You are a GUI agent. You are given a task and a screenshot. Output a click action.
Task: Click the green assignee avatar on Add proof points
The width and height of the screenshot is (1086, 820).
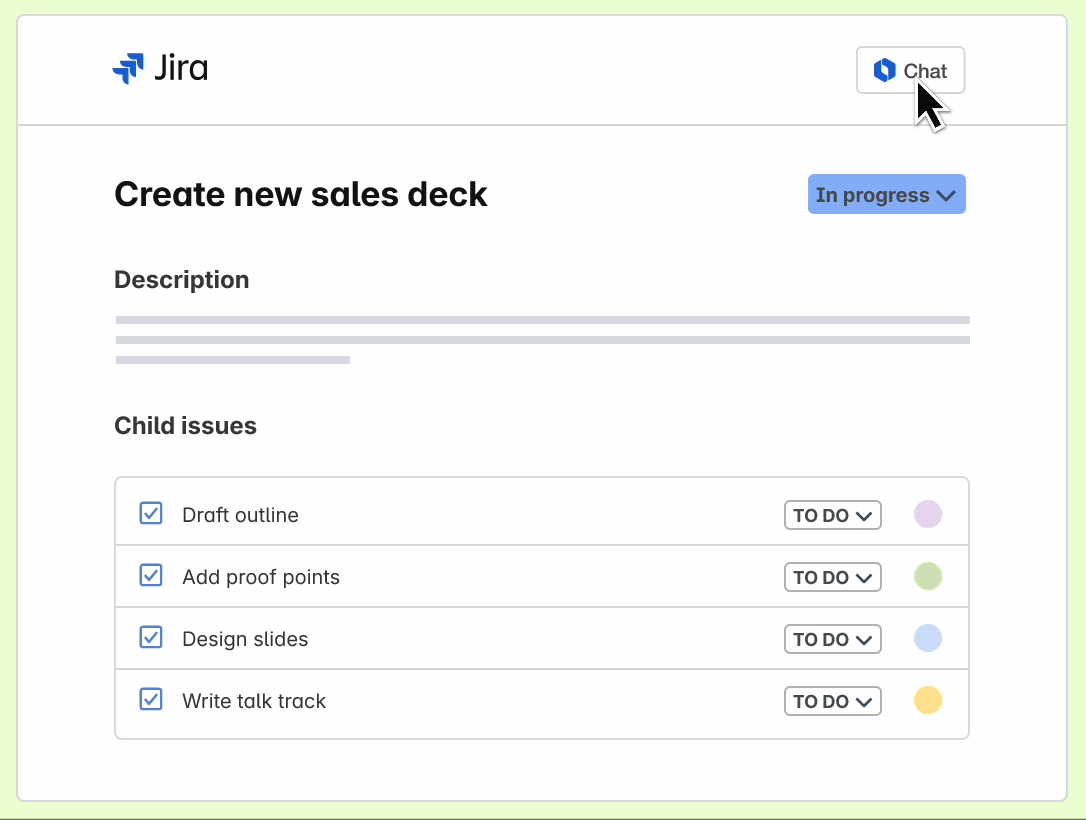click(x=928, y=577)
